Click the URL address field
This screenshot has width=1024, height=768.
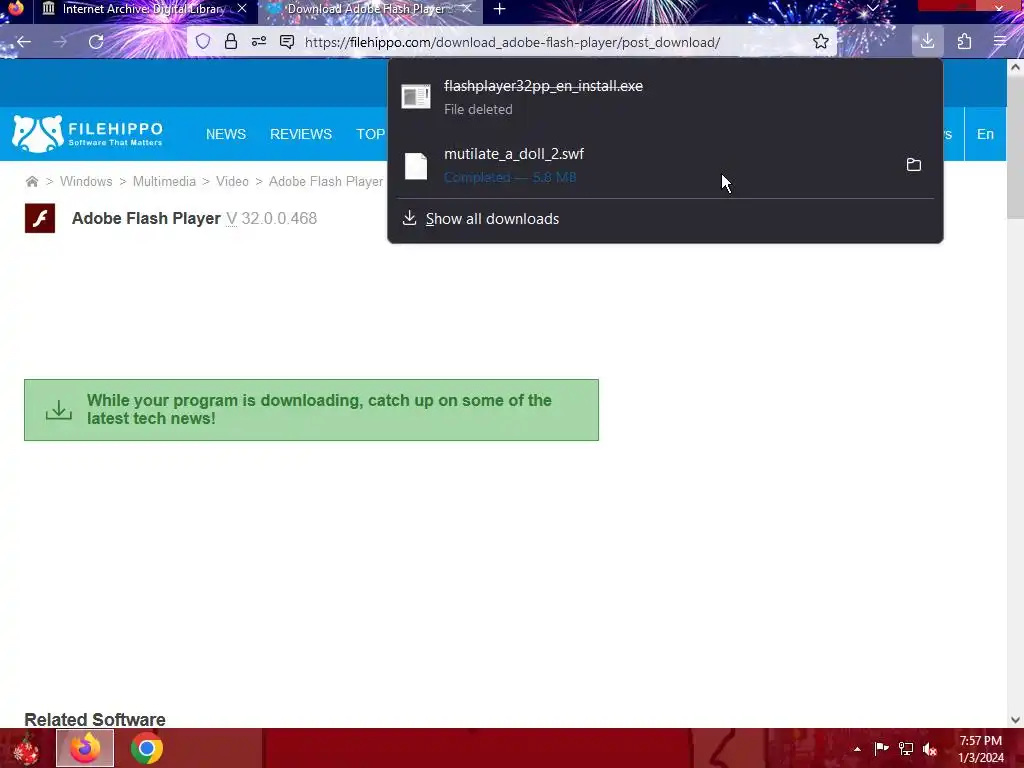513,42
